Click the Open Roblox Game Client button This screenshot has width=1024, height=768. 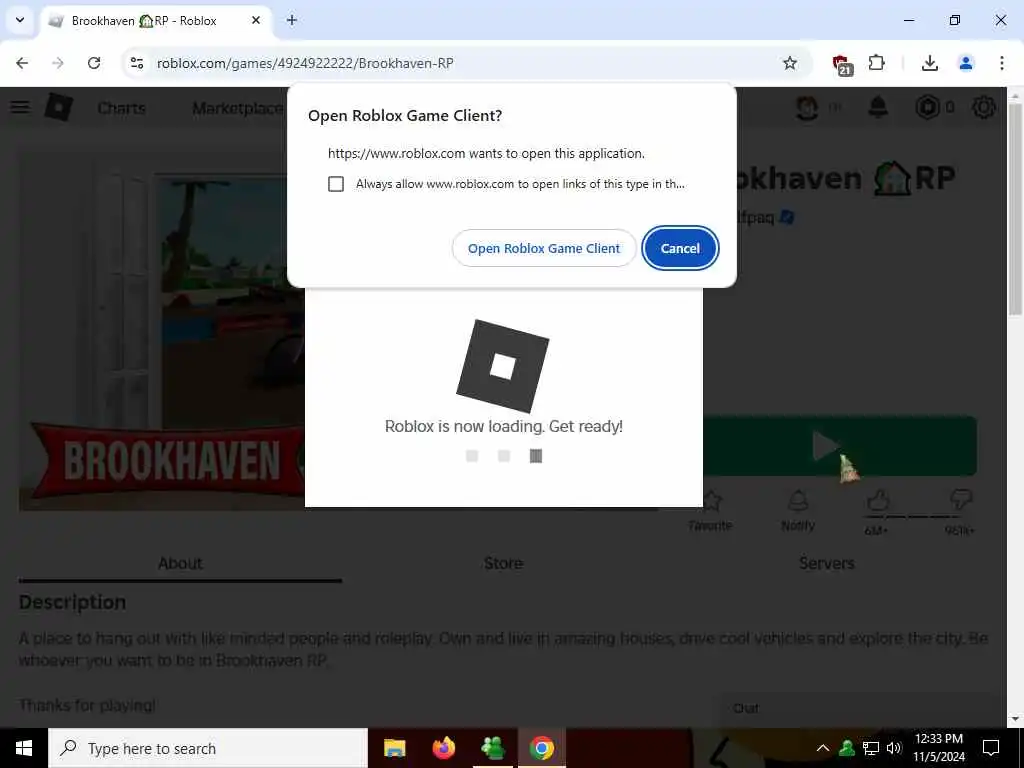coord(544,248)
